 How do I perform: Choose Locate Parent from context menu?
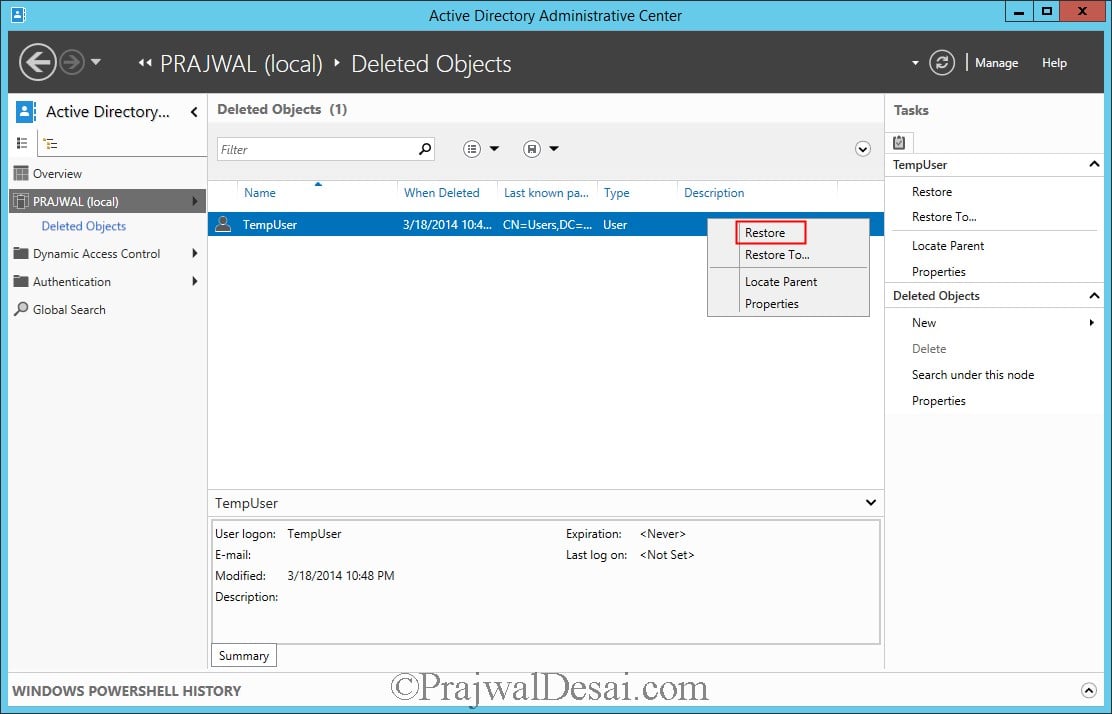tap(781, 281)
